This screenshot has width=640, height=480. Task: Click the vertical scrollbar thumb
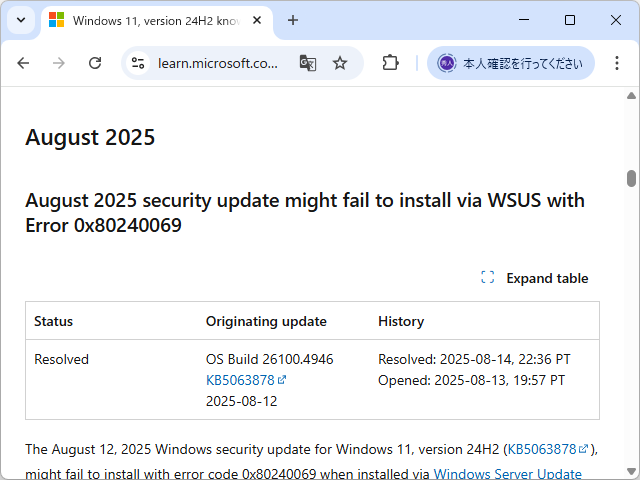pyautogui.click(x=631, y=178)
